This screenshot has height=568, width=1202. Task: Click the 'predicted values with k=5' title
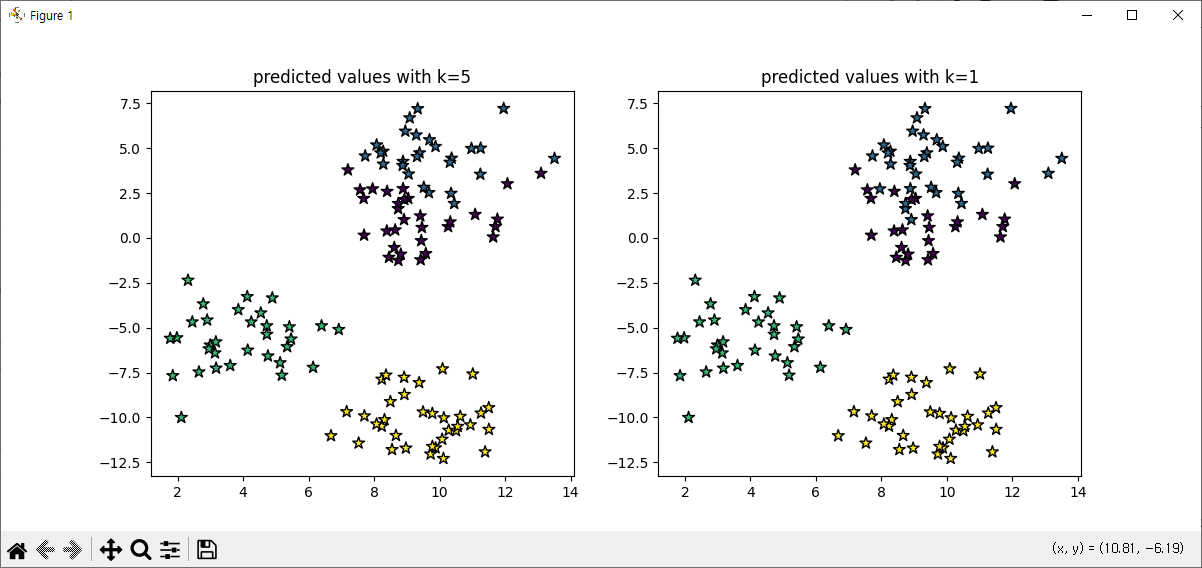click(362, 77)
